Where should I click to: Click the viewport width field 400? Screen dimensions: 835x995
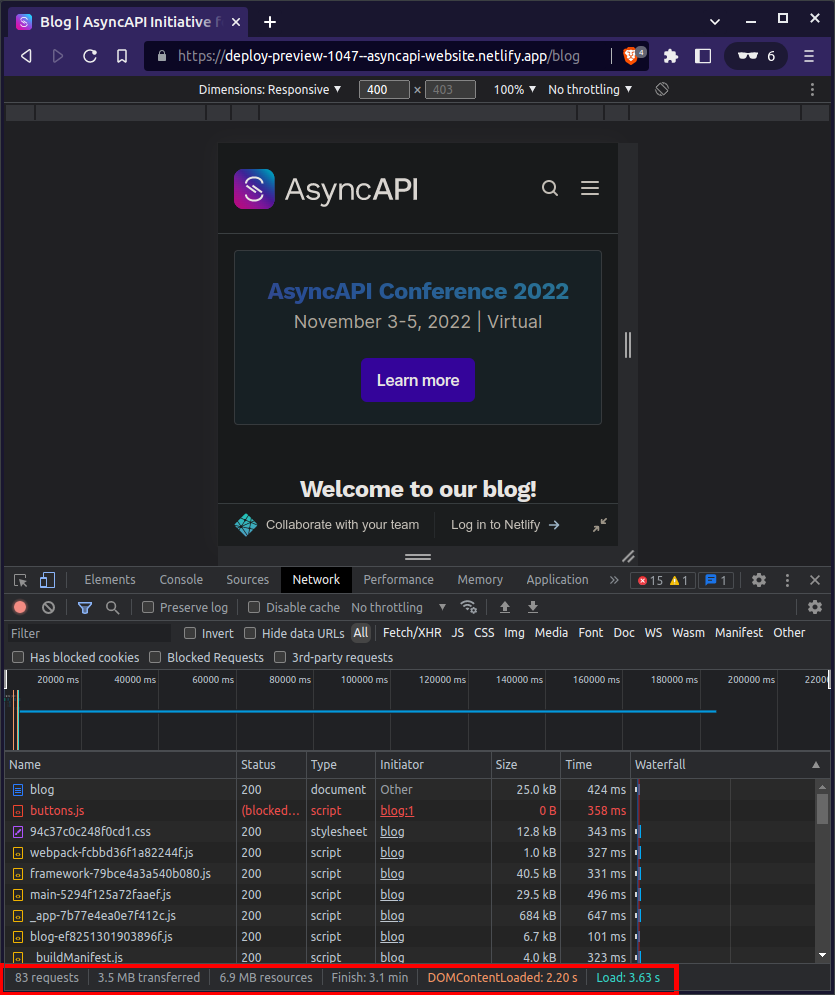coord(384,89)
